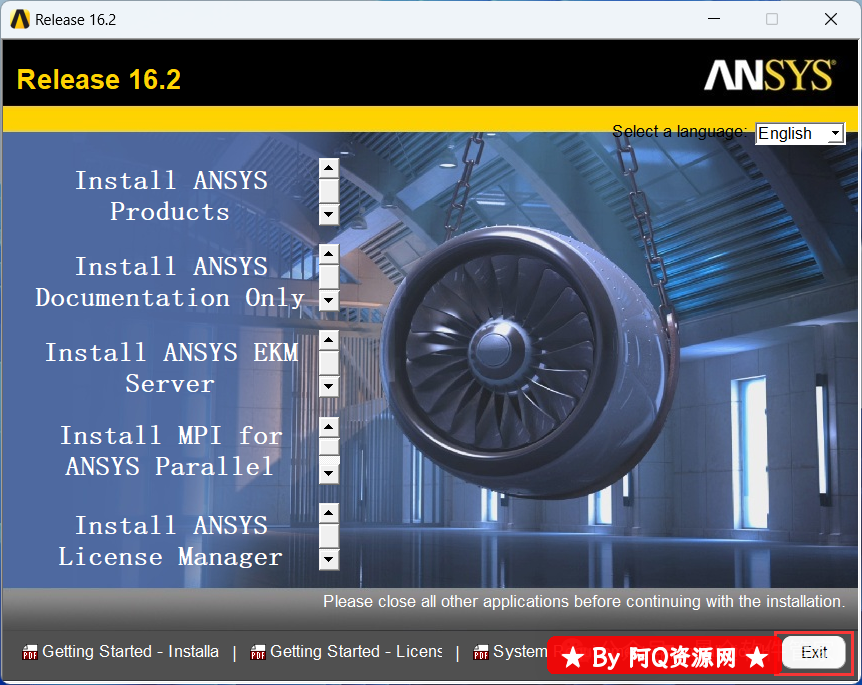Click the ANSYS logo icon in the title bar
The height and width of the screenshot is (685, 862).
pos(20,20)
